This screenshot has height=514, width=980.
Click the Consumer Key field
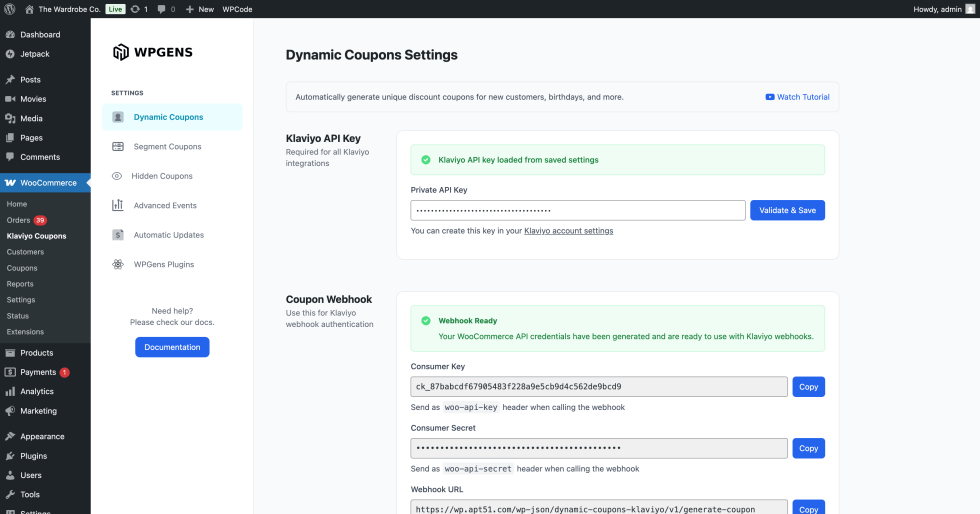click(x=599, y=386)
